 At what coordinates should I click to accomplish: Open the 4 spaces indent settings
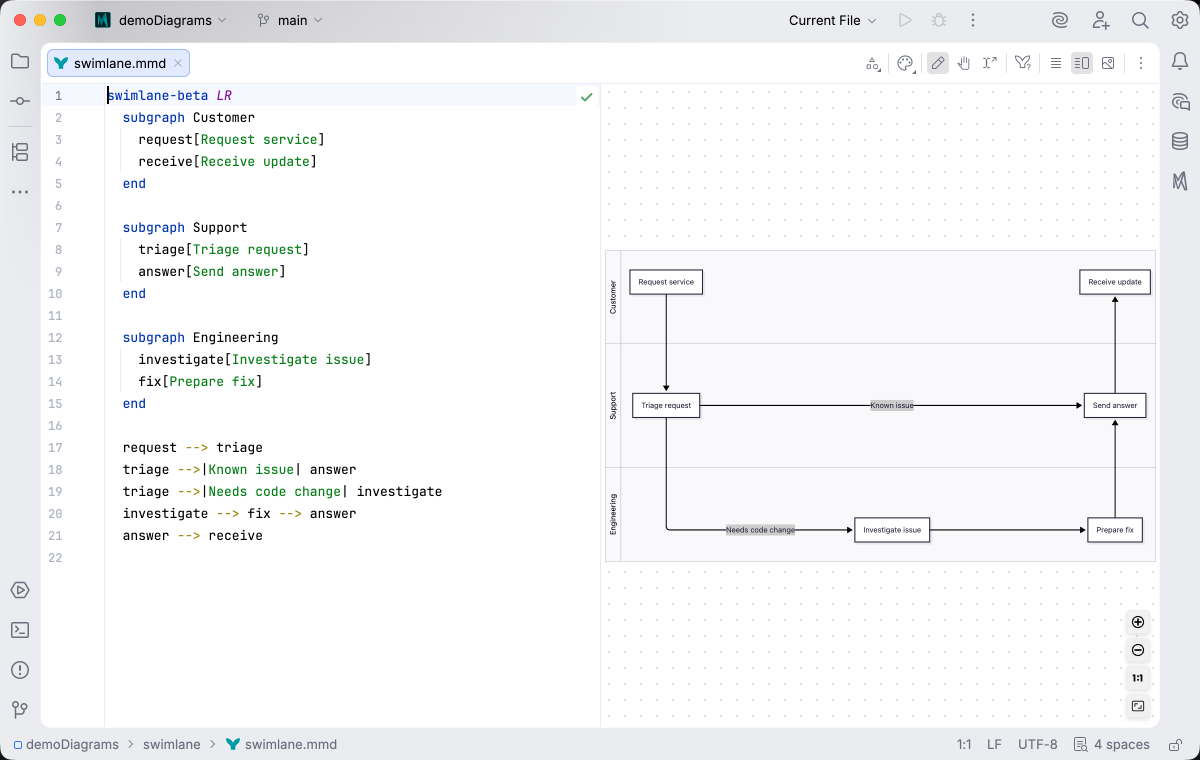click(x=1111, y=744)
